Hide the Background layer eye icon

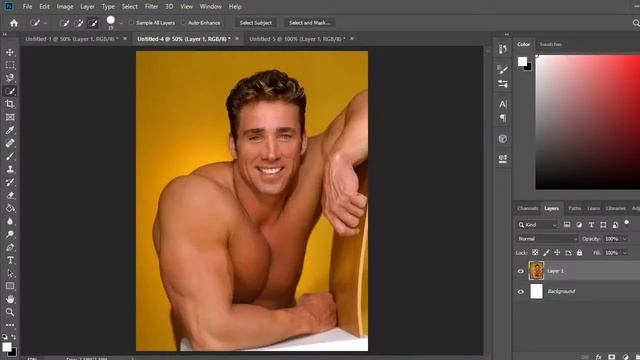[x=520, y=291]
